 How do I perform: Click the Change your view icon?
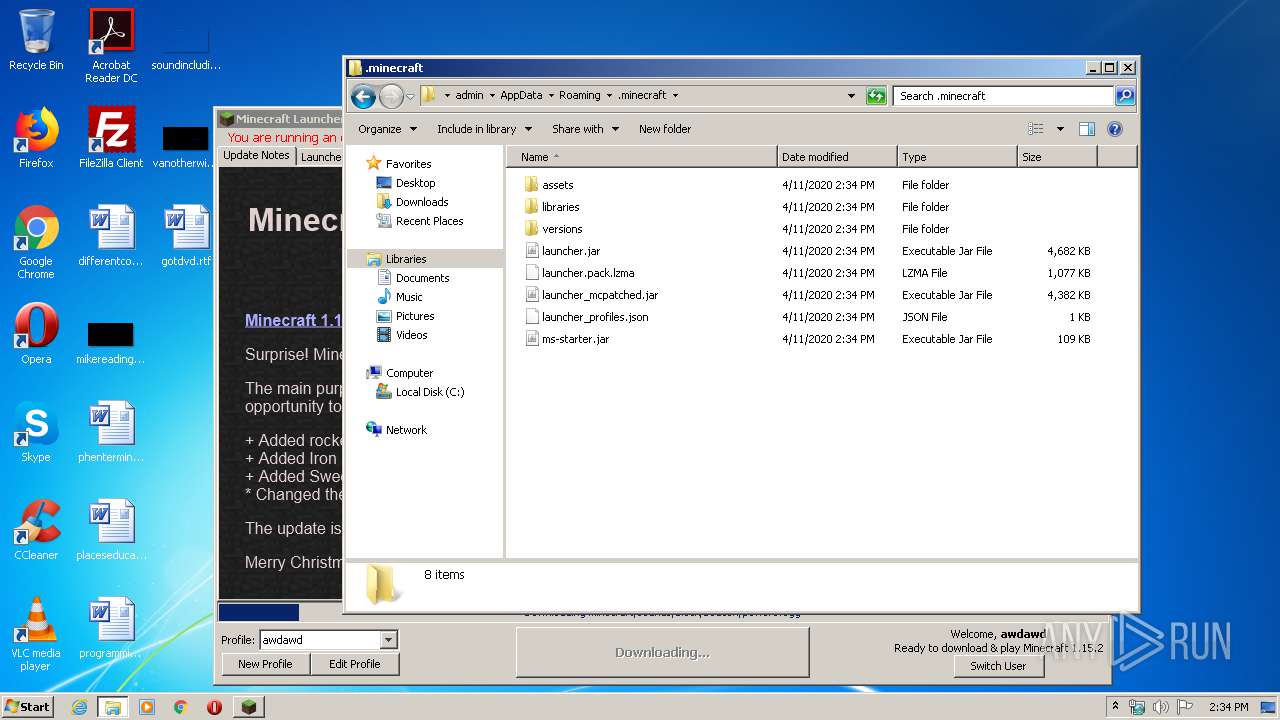pyautogui.click(x=1036, y=129)
